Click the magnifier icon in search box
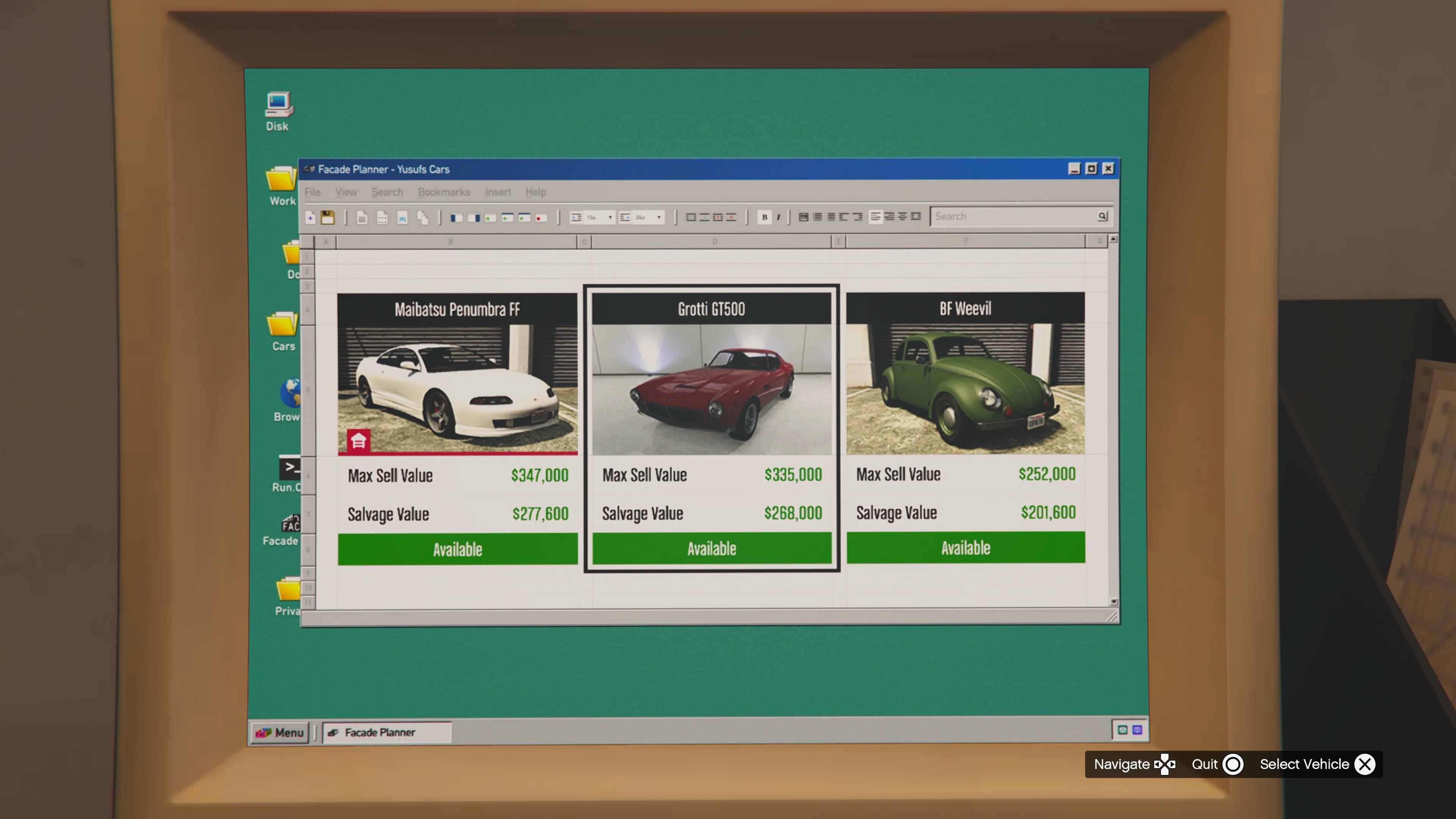This screenshot has height=819, width=1456. pos(1102,216)
